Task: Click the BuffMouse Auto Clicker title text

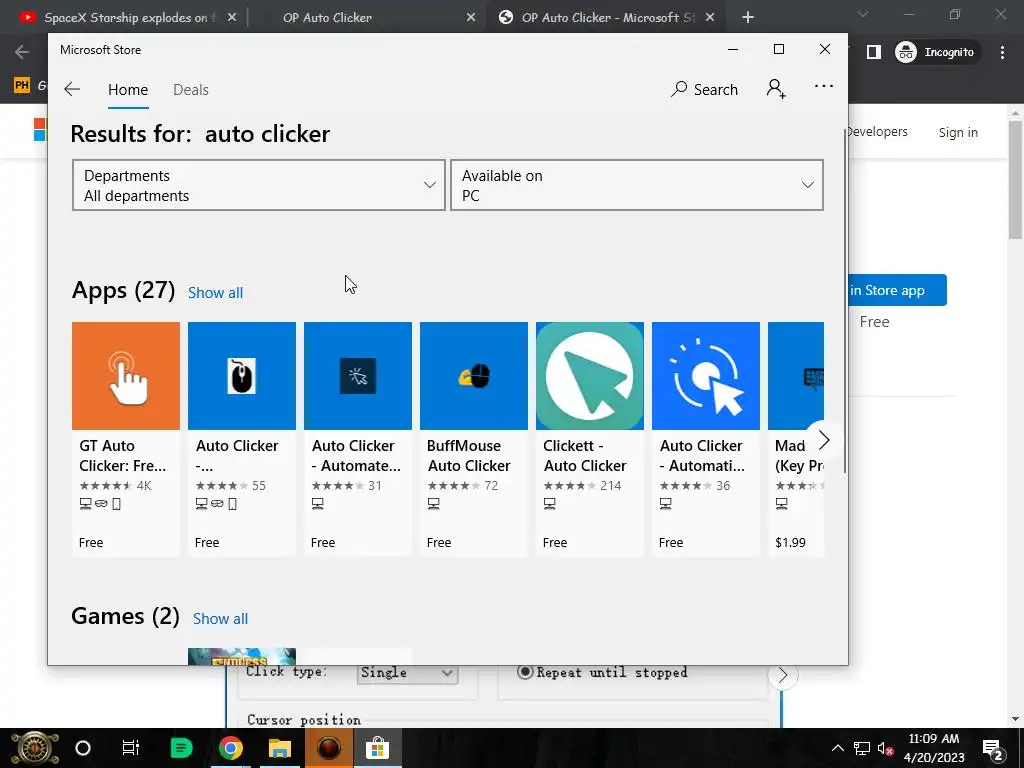Action: pos(469,456)
